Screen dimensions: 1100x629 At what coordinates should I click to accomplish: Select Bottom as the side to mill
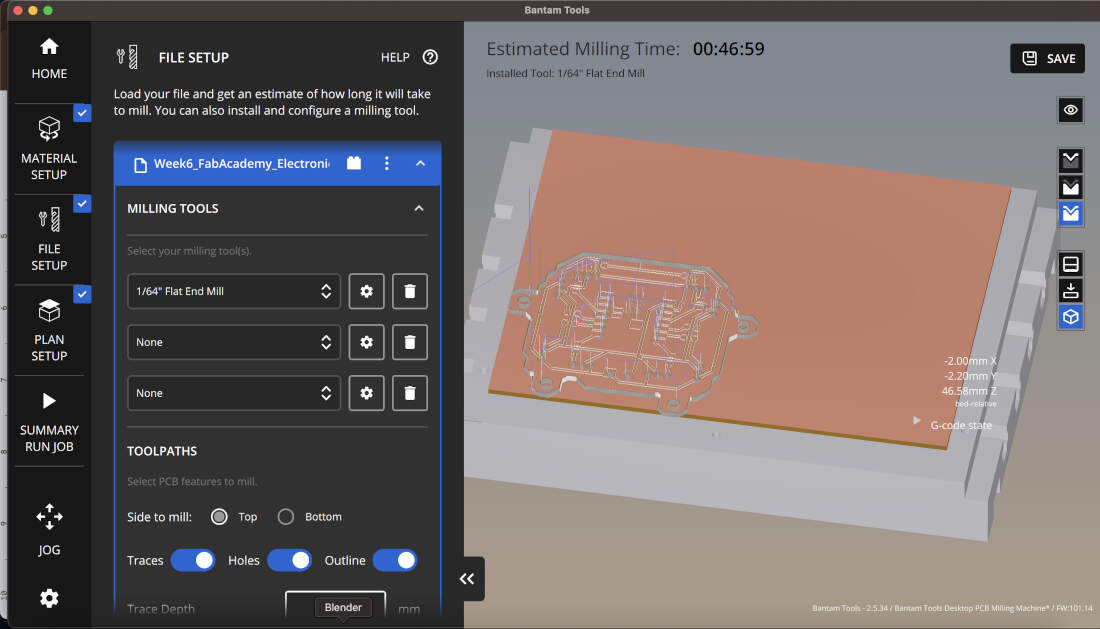pos(286,517)
